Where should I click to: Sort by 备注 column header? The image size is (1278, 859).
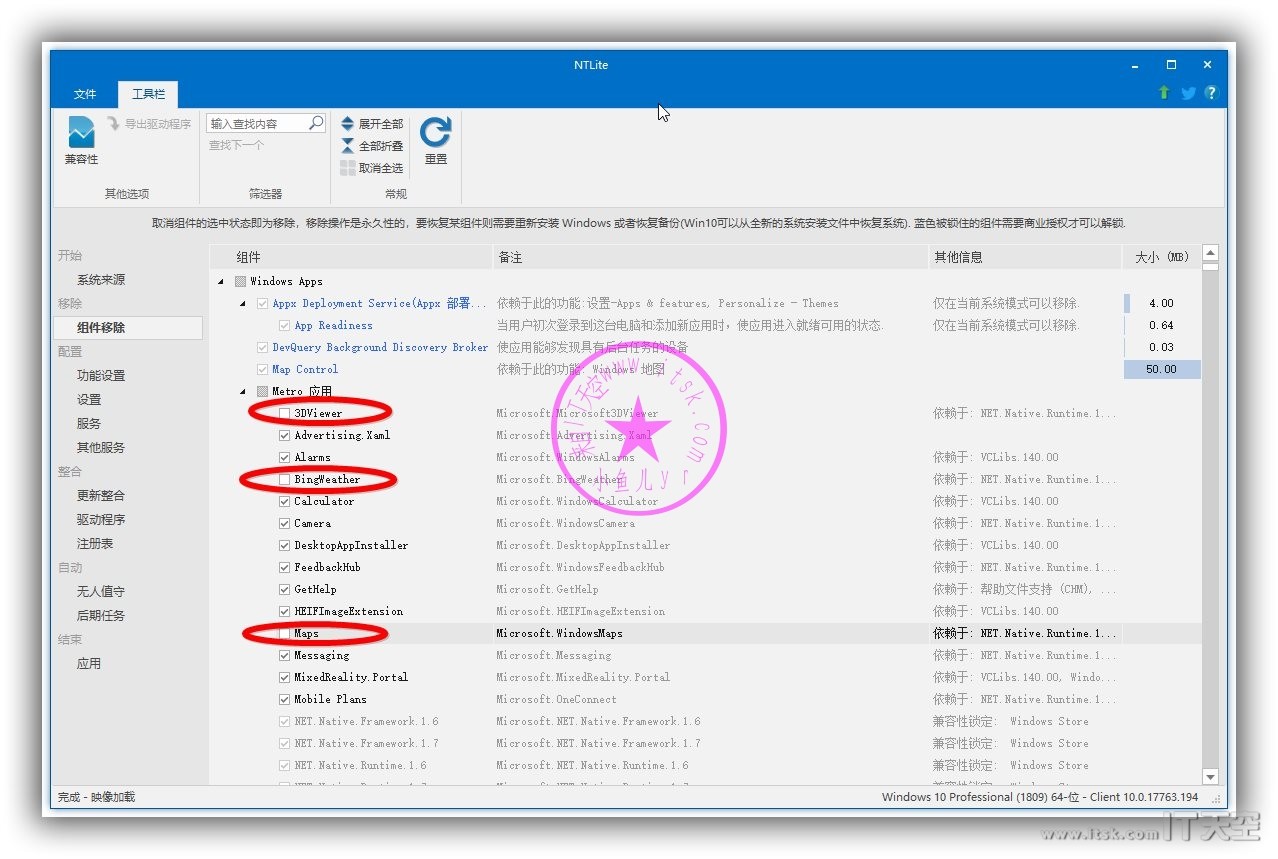coord(710,257)
